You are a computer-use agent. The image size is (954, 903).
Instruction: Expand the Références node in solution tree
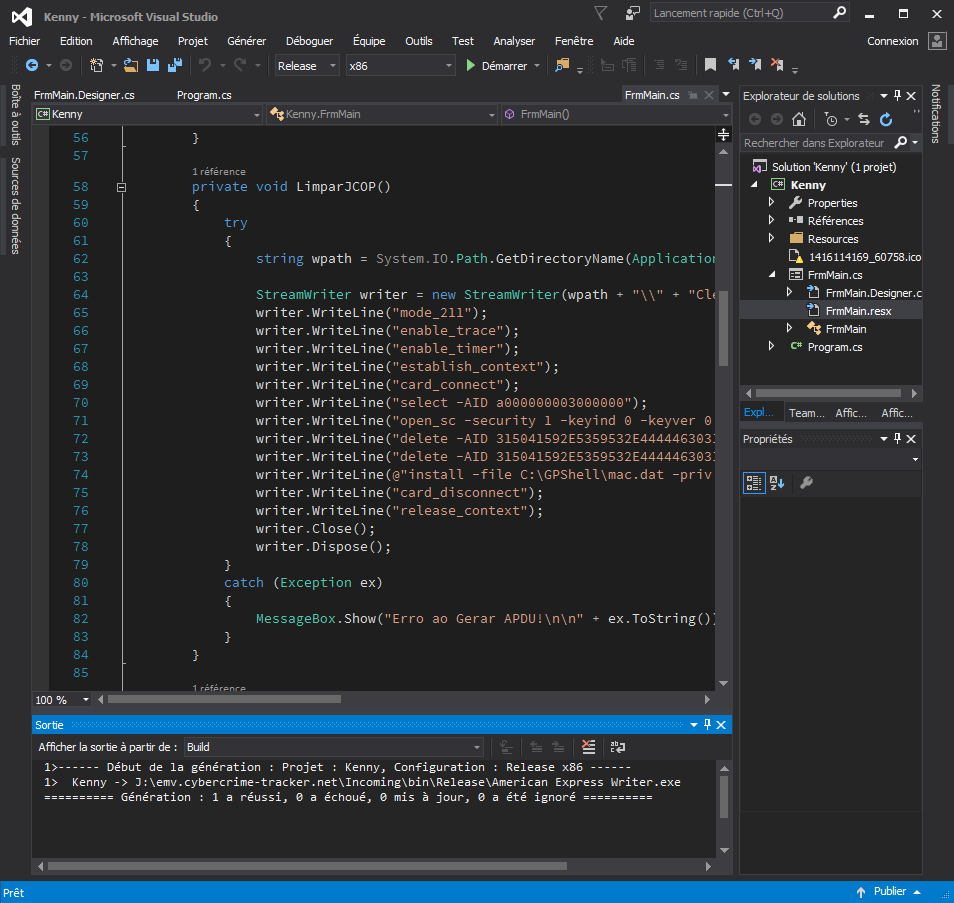pos(771,220)
